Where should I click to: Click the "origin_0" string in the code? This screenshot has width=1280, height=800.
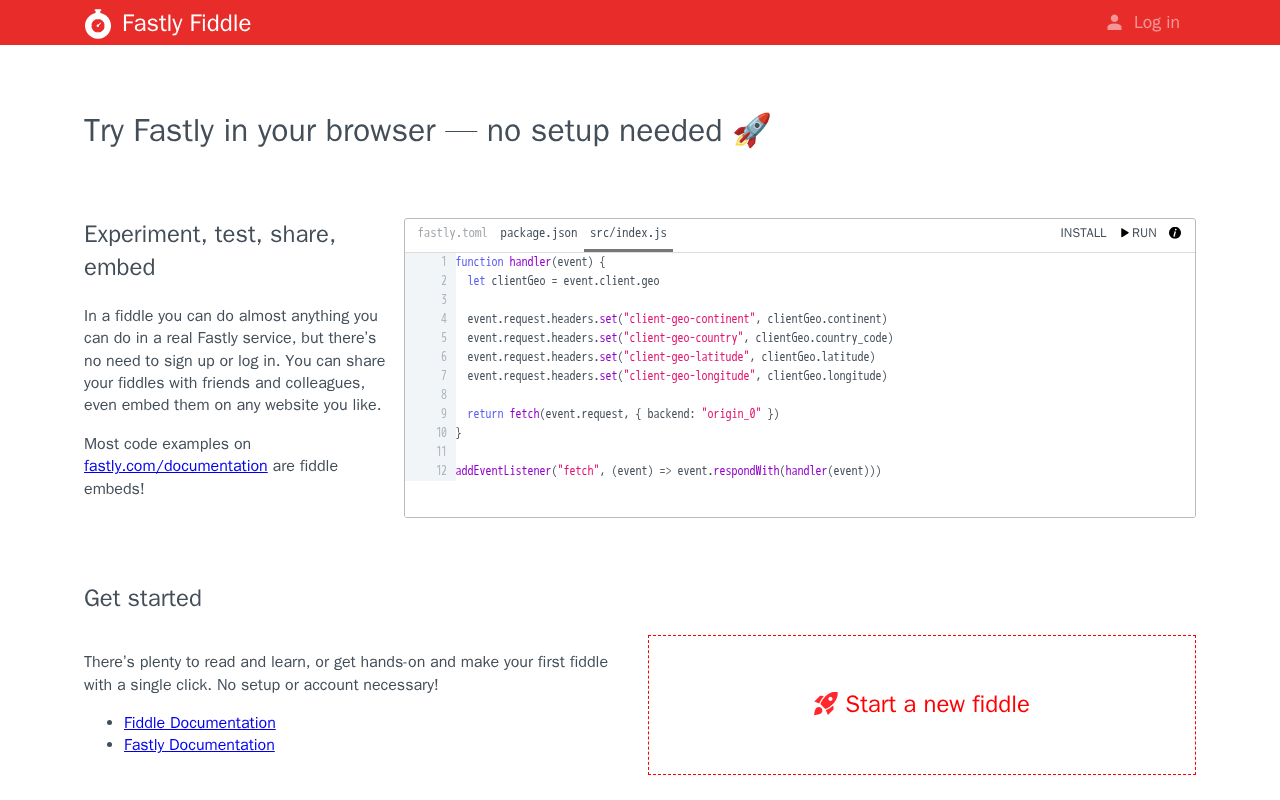coord(731,414)
